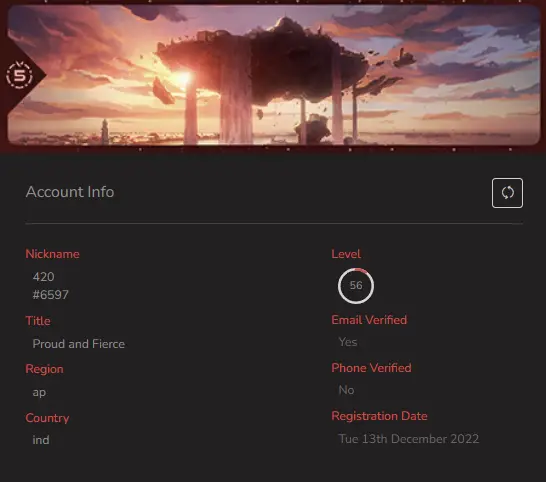Click the refresh account info icon
The width and height of the screenshot is (546, 482).
(x=507, y=193)
